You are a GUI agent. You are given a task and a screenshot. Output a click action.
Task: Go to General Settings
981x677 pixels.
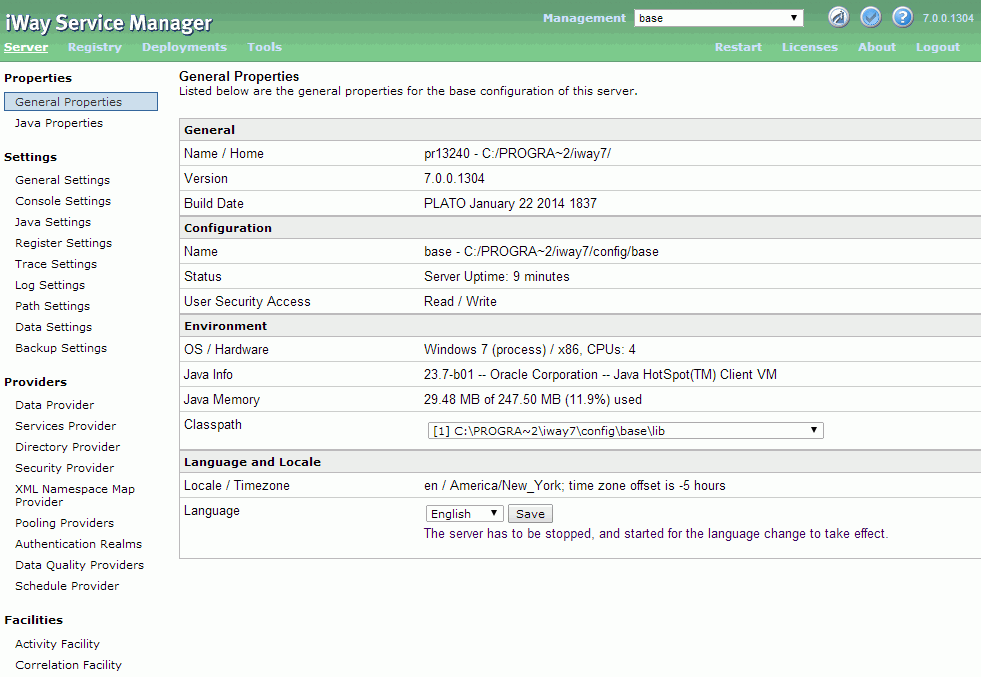click(63, 180)
